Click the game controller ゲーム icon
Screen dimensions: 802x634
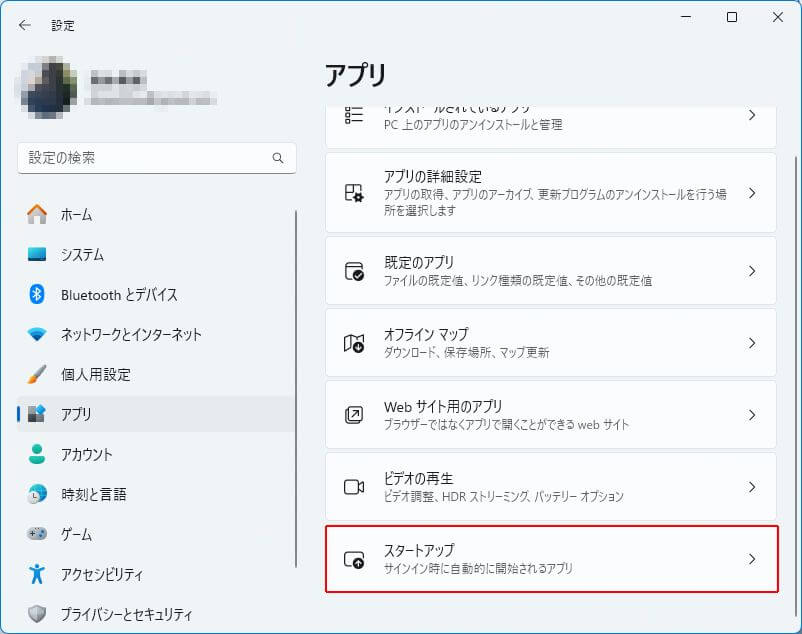tap(37, 534)
